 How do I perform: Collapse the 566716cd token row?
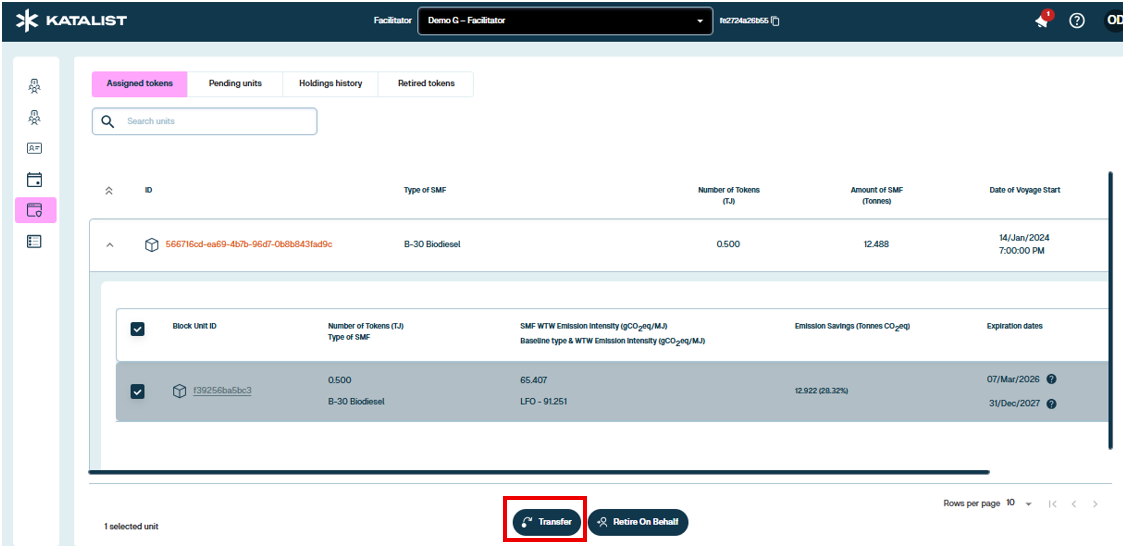pyautogui.click(x=110, y=245)
